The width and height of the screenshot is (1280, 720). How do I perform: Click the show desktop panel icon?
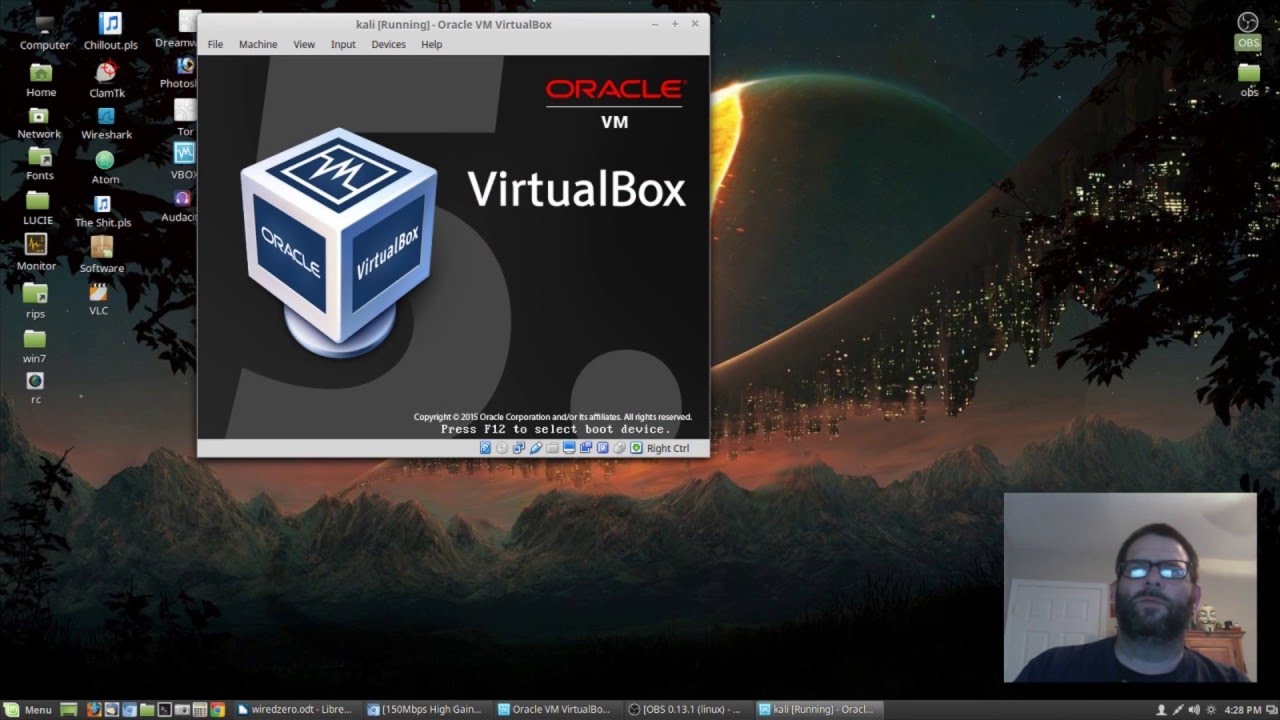[68, 710]
